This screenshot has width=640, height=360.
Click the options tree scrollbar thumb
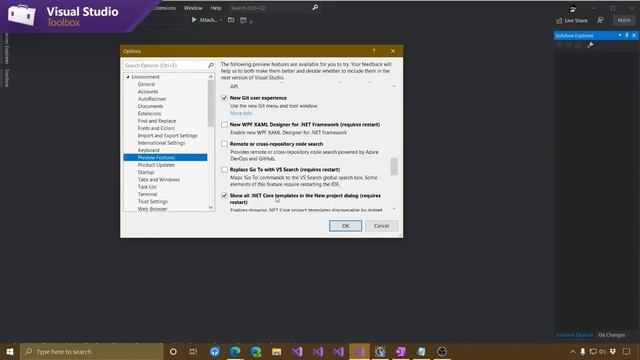211,103
